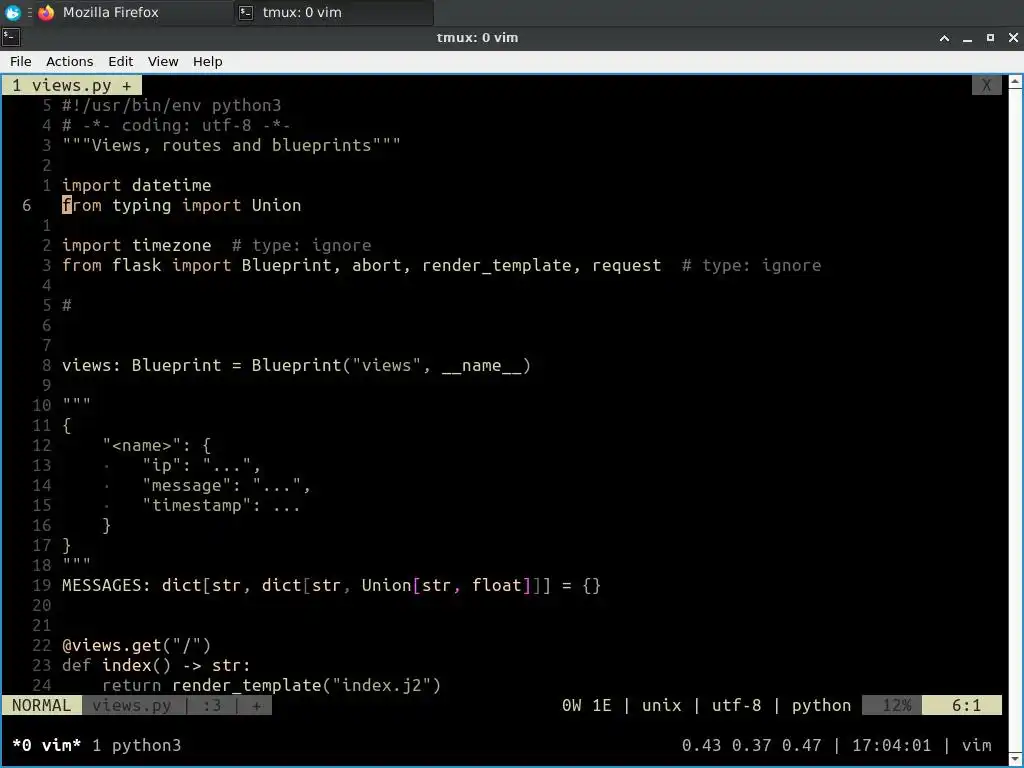Screen dimensions: 1024x768
Task: Select the views.py vim tab
Action: 72,86
